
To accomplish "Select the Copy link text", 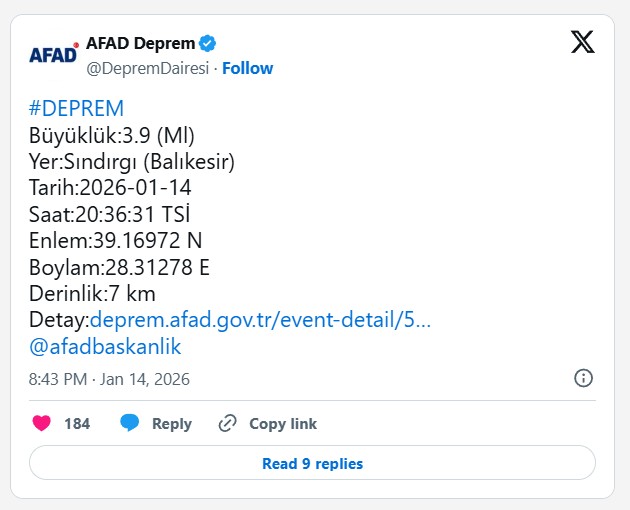I will click(283, 424).
